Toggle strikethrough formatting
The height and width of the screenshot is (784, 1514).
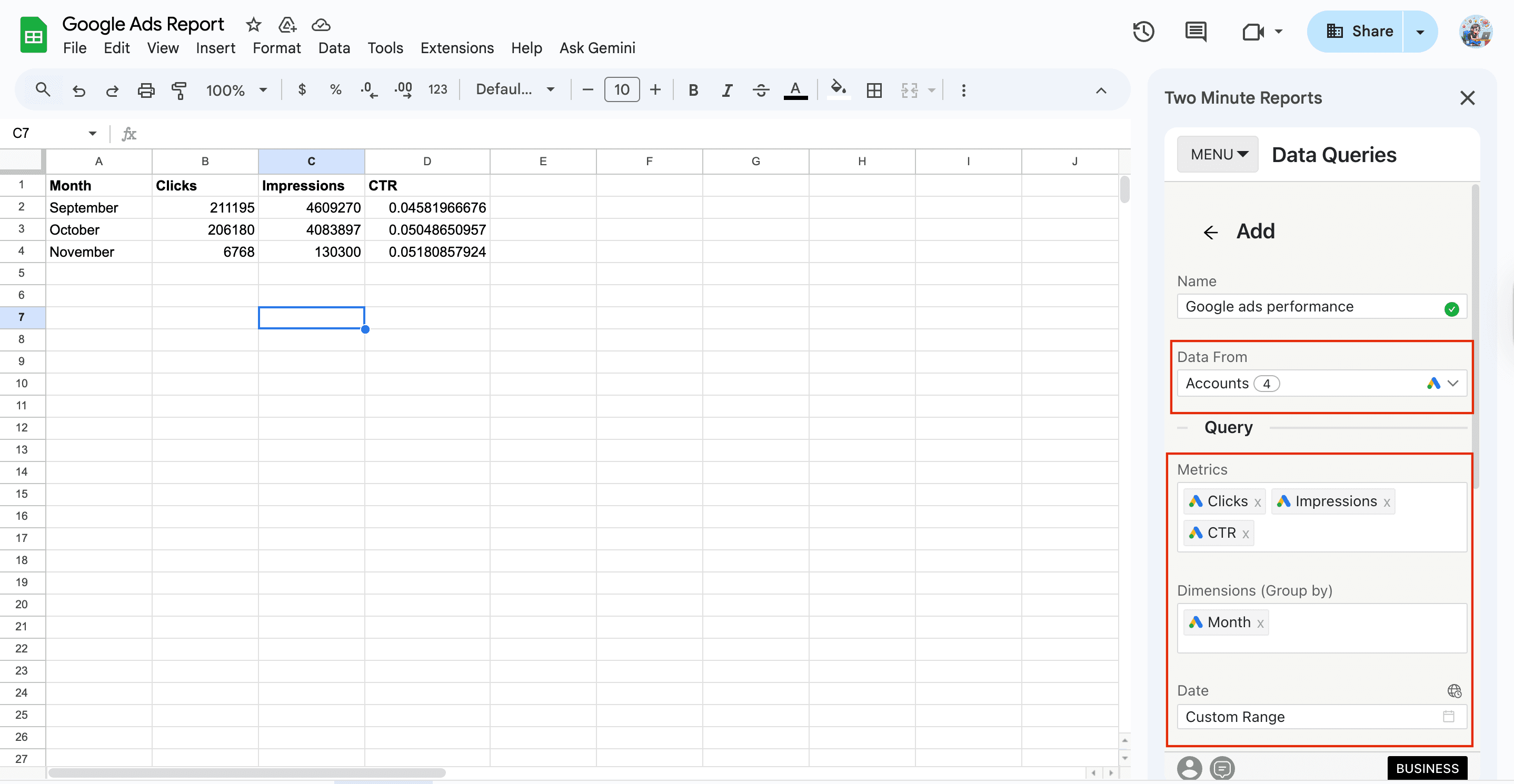tap(761, 90)
